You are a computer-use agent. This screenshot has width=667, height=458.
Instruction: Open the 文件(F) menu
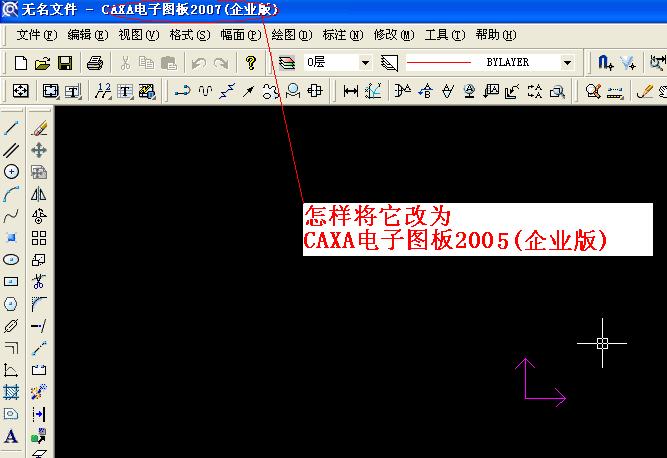[37, 35]
